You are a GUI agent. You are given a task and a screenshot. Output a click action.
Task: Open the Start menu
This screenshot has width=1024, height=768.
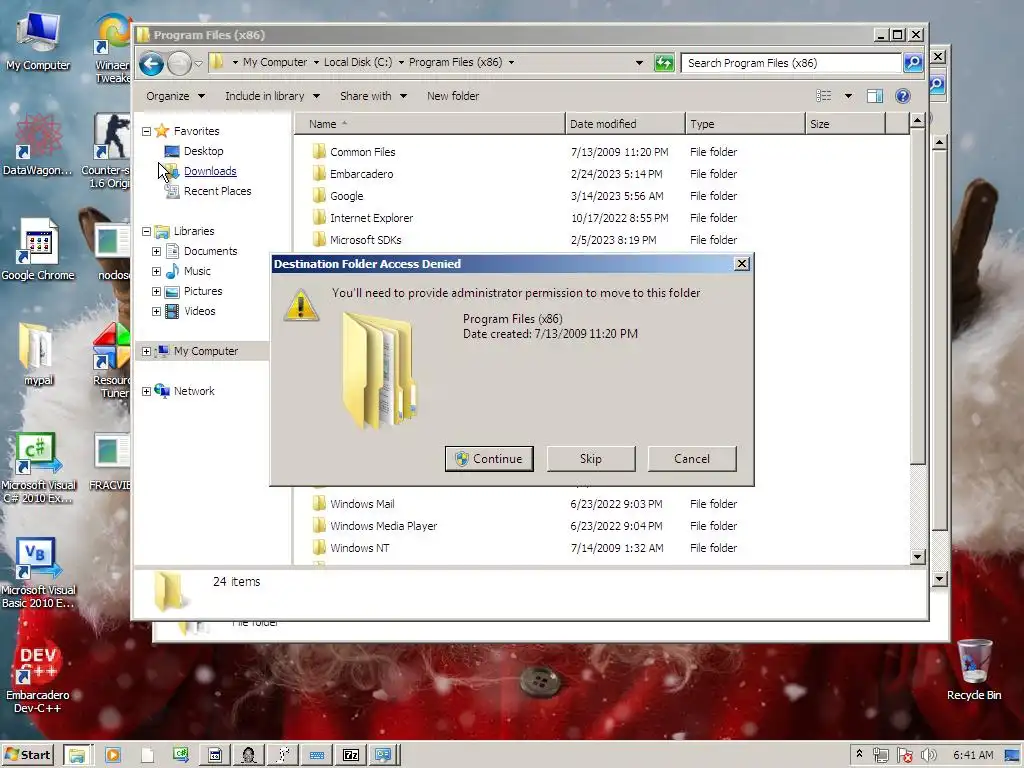coord(27,756)
